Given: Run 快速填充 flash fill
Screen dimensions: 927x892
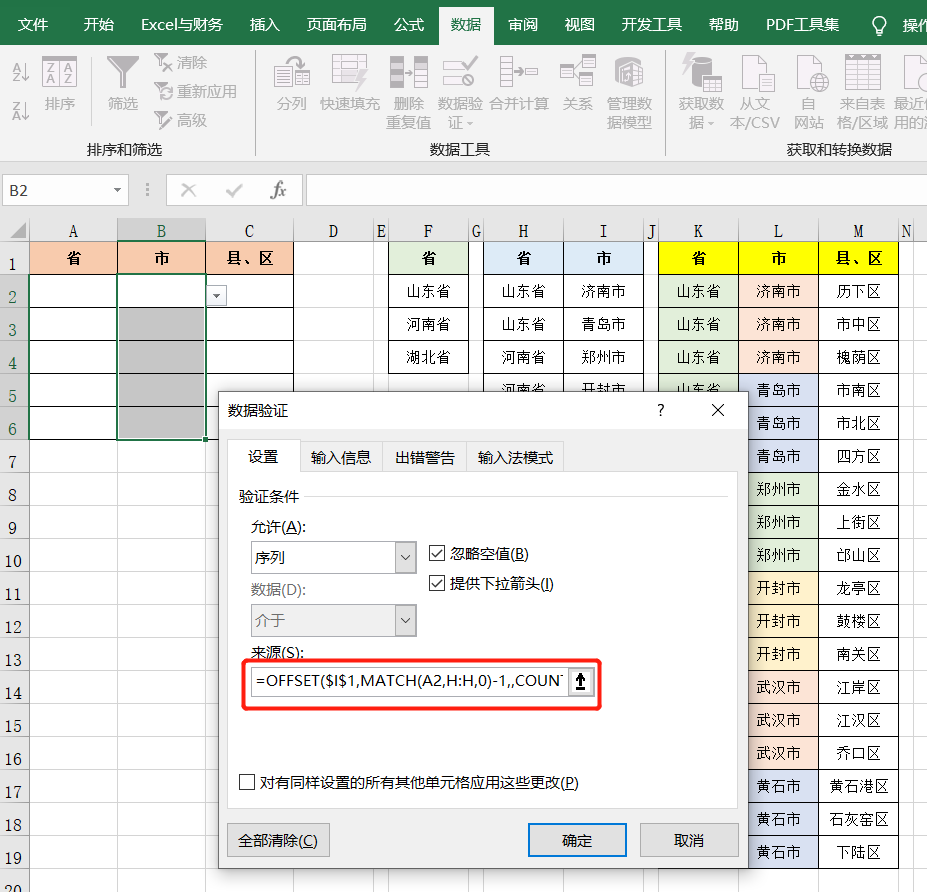Looking at the screenshot, I should click(x=349, y=85).
